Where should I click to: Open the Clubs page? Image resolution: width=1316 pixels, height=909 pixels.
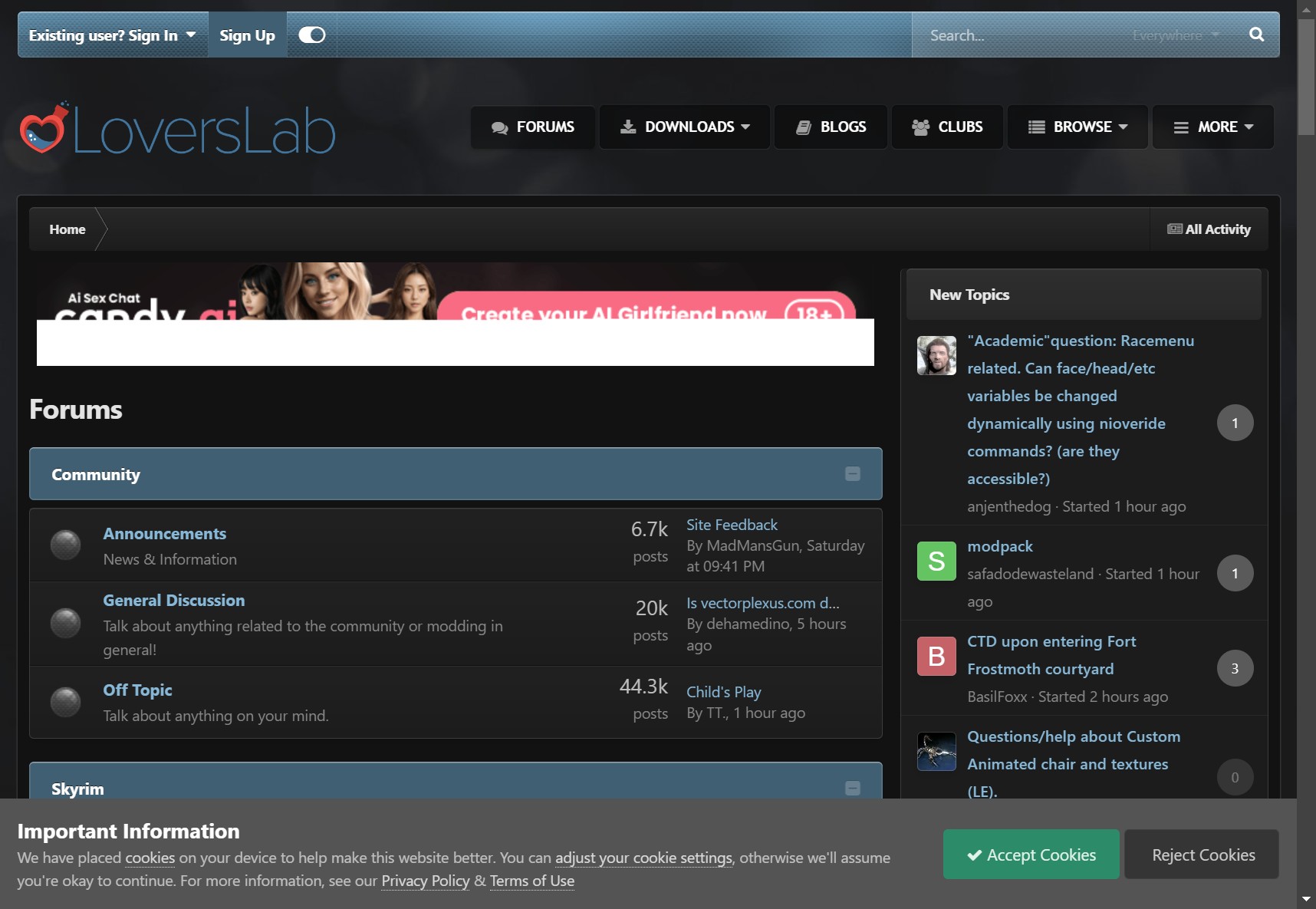947,127
